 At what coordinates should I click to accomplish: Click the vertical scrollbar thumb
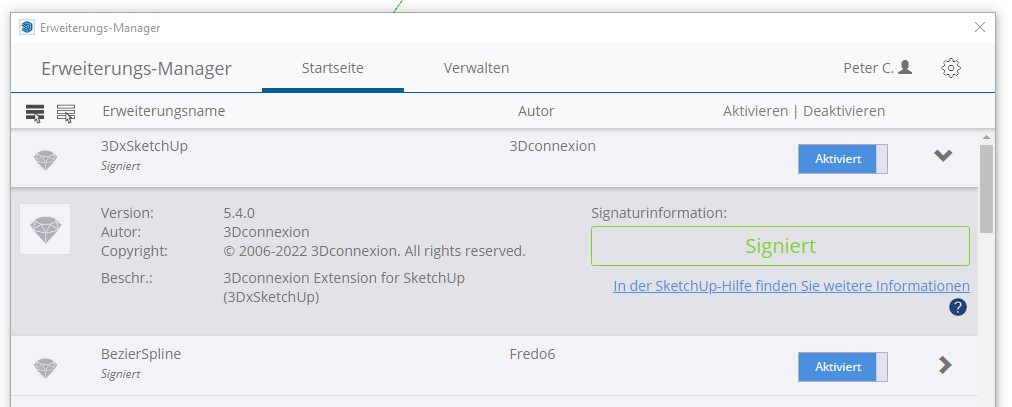(986, 188)
